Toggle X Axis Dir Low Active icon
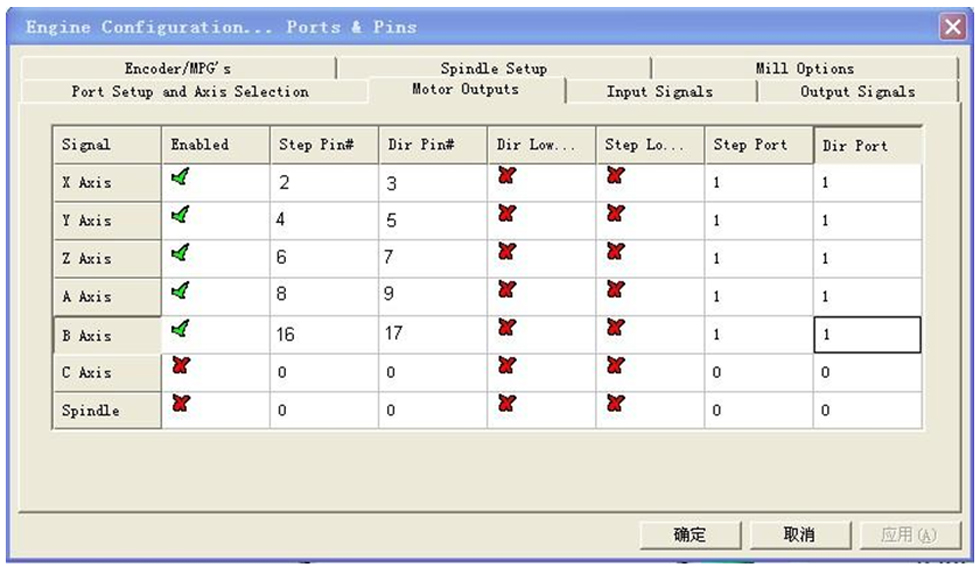 click(506, 176)
